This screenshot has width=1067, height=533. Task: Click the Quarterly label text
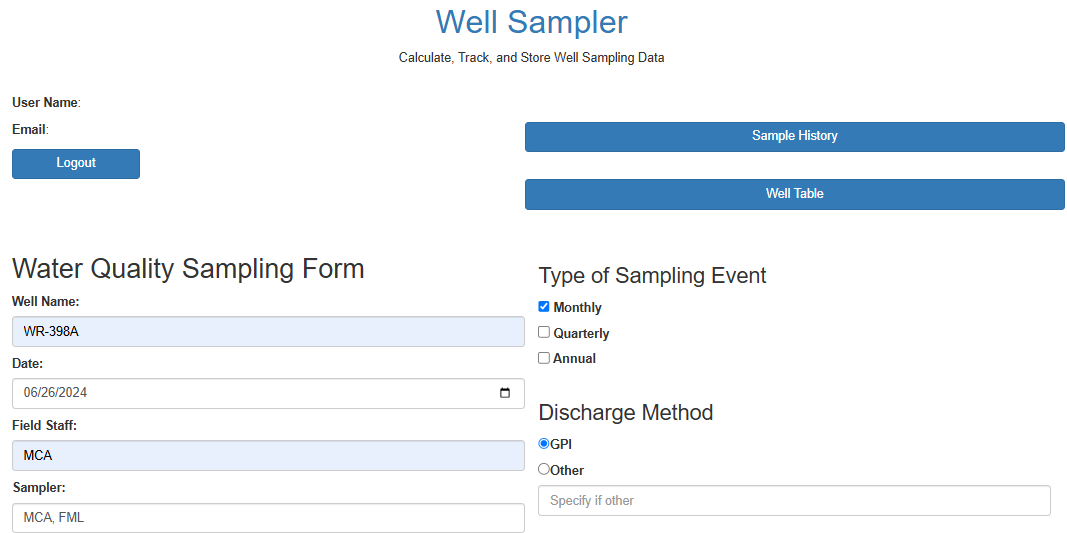(581, 334)
